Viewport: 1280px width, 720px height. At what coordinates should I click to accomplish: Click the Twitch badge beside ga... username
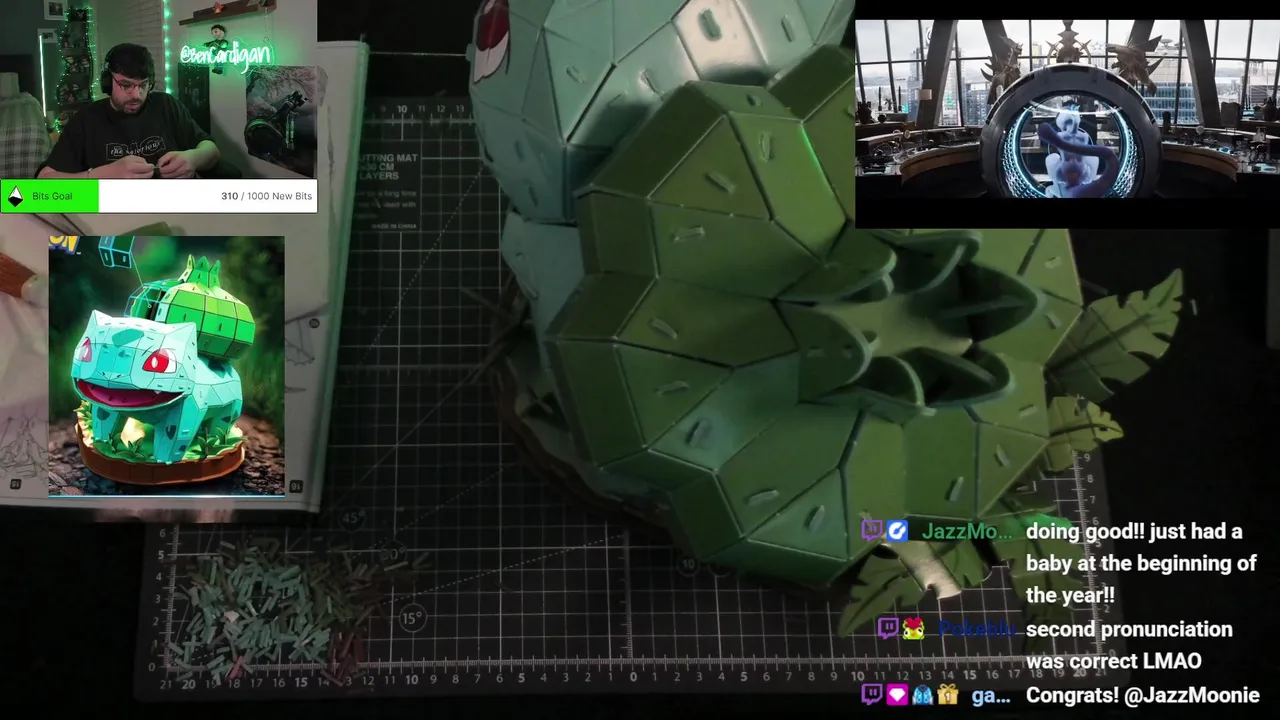[872, 695]
